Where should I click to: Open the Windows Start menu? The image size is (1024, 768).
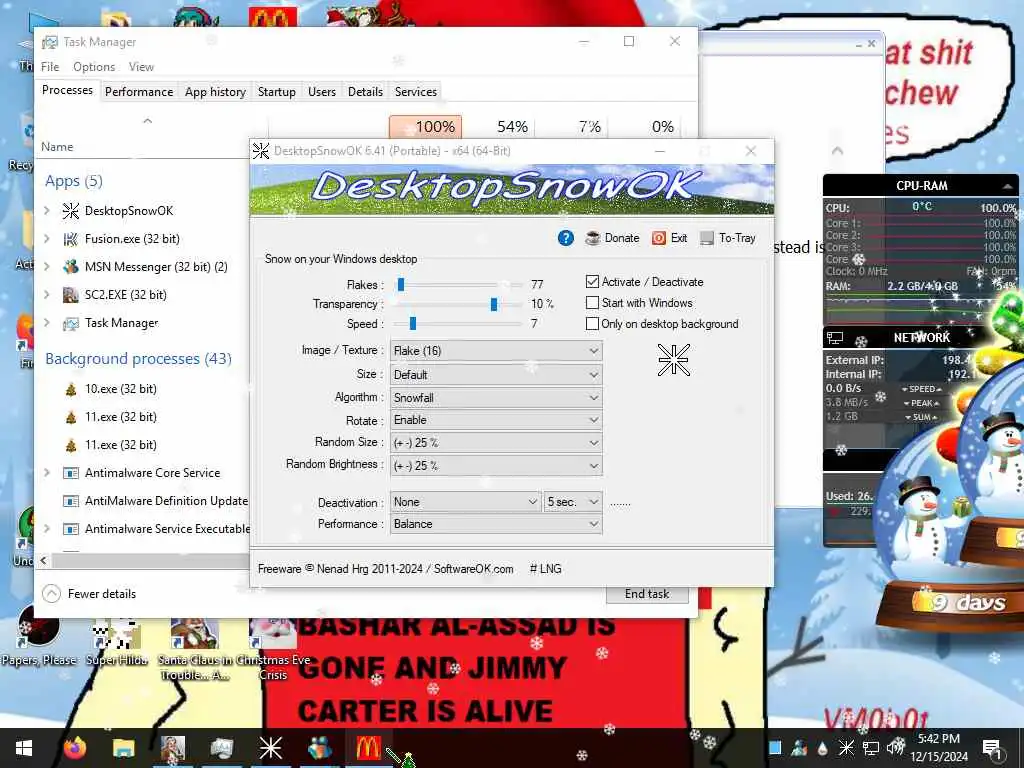pyautogui.click(x=24, y=748)
